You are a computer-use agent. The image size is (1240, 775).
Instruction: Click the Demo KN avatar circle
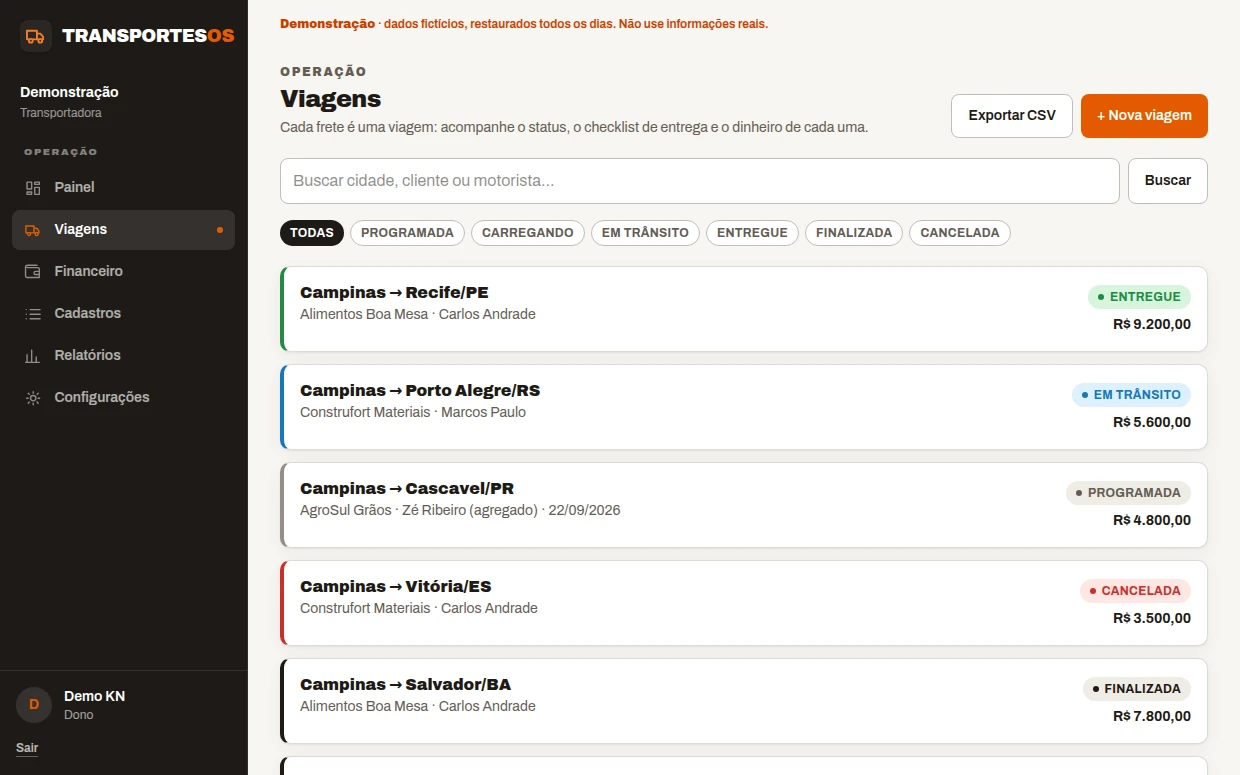pos(34,704)
